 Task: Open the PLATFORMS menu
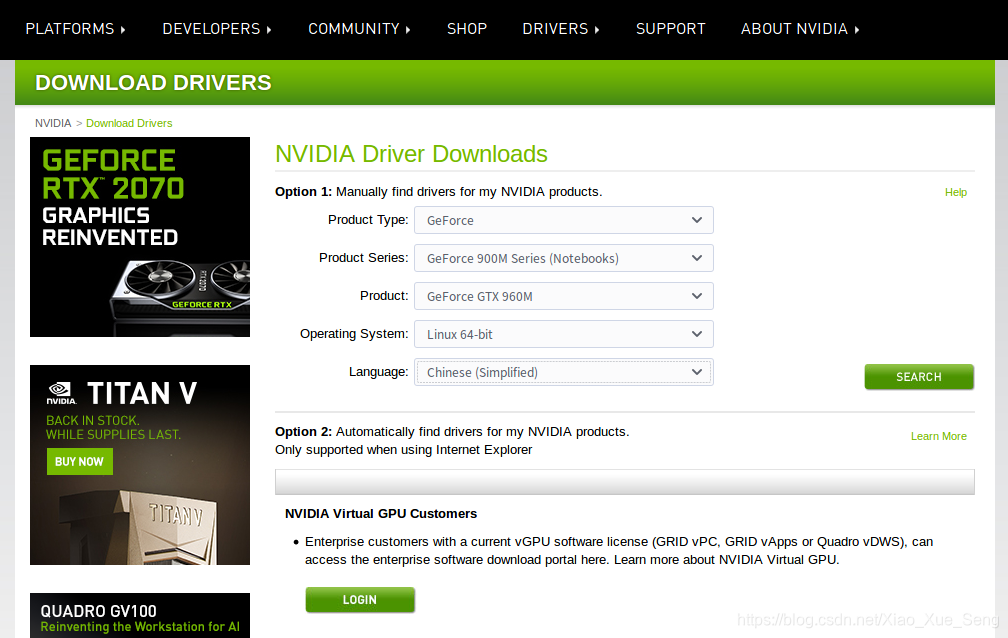tap(75, 29)
